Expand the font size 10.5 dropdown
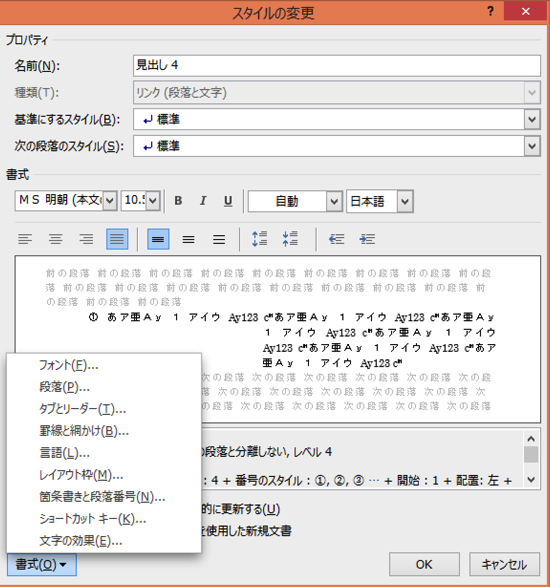The height and width of the screenshot is (587, 550). coord(153,201)
